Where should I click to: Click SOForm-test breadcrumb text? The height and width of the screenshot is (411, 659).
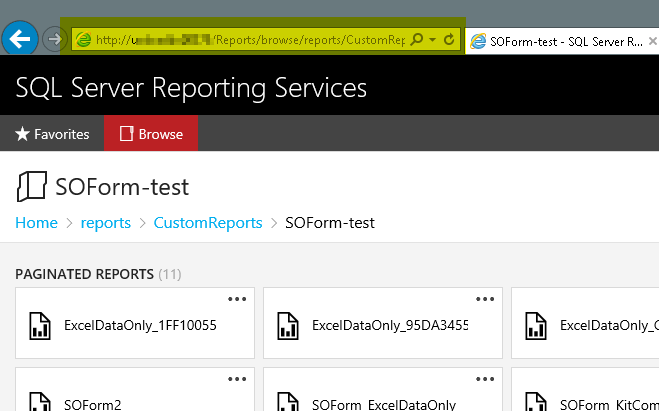pos(330,223)
